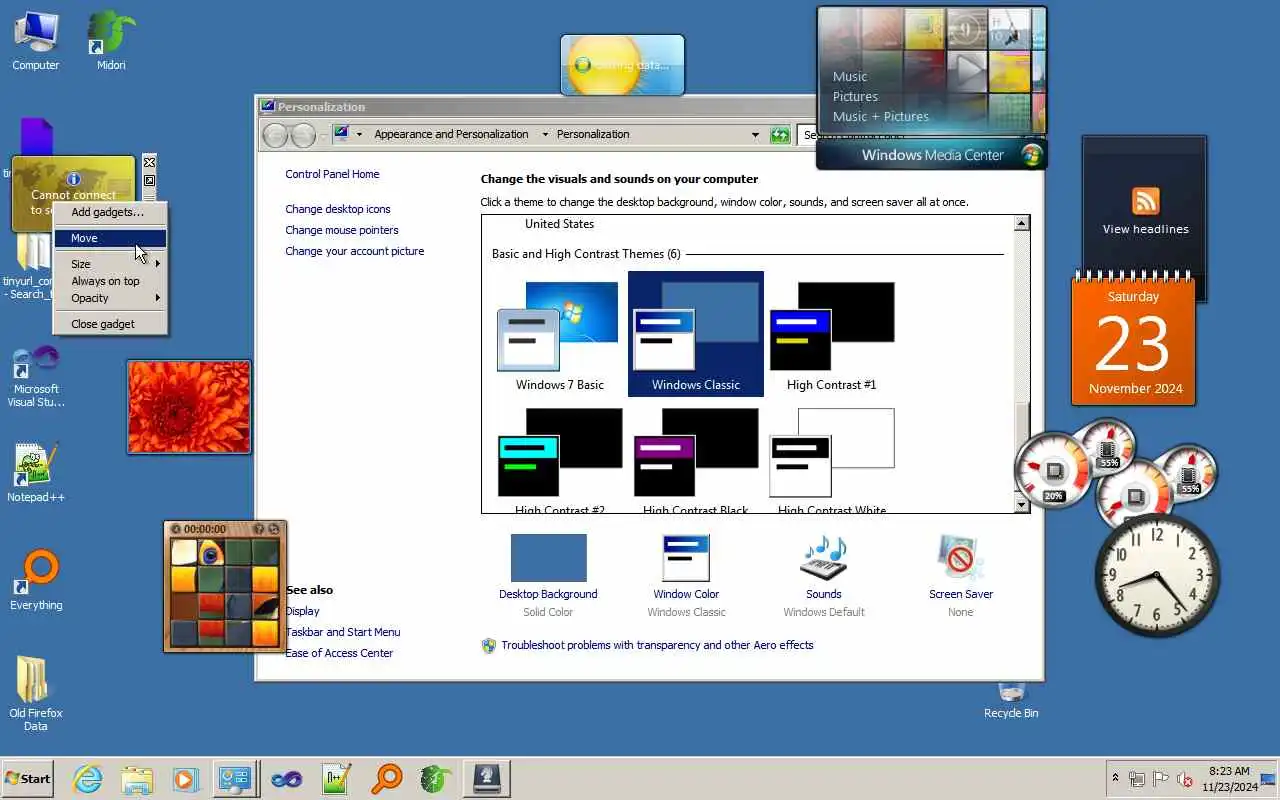Click Troubleshoot transparency and Aero effects link
This screenshot has width=1280, height=800.
click(x=657, y=645)
